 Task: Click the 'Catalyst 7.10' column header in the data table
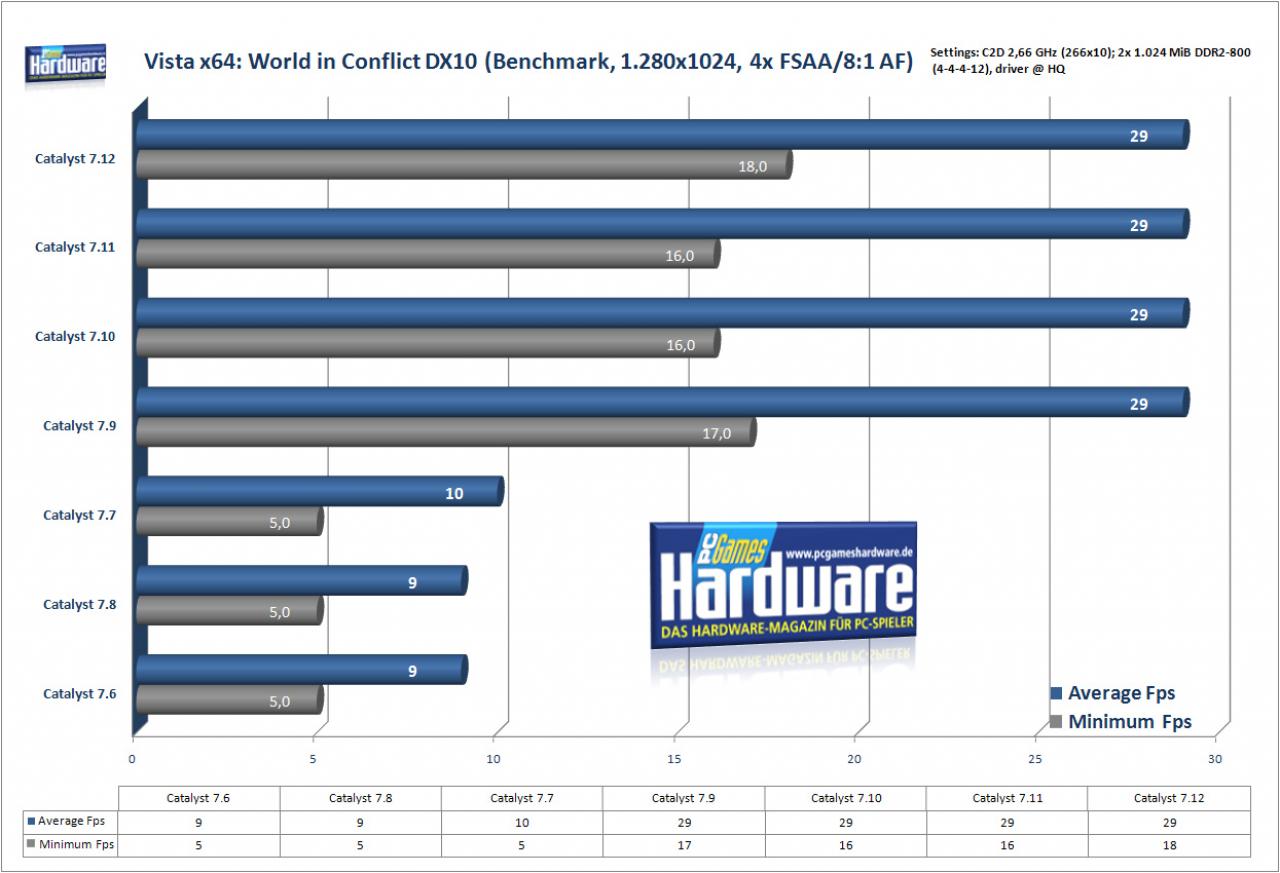846,798
